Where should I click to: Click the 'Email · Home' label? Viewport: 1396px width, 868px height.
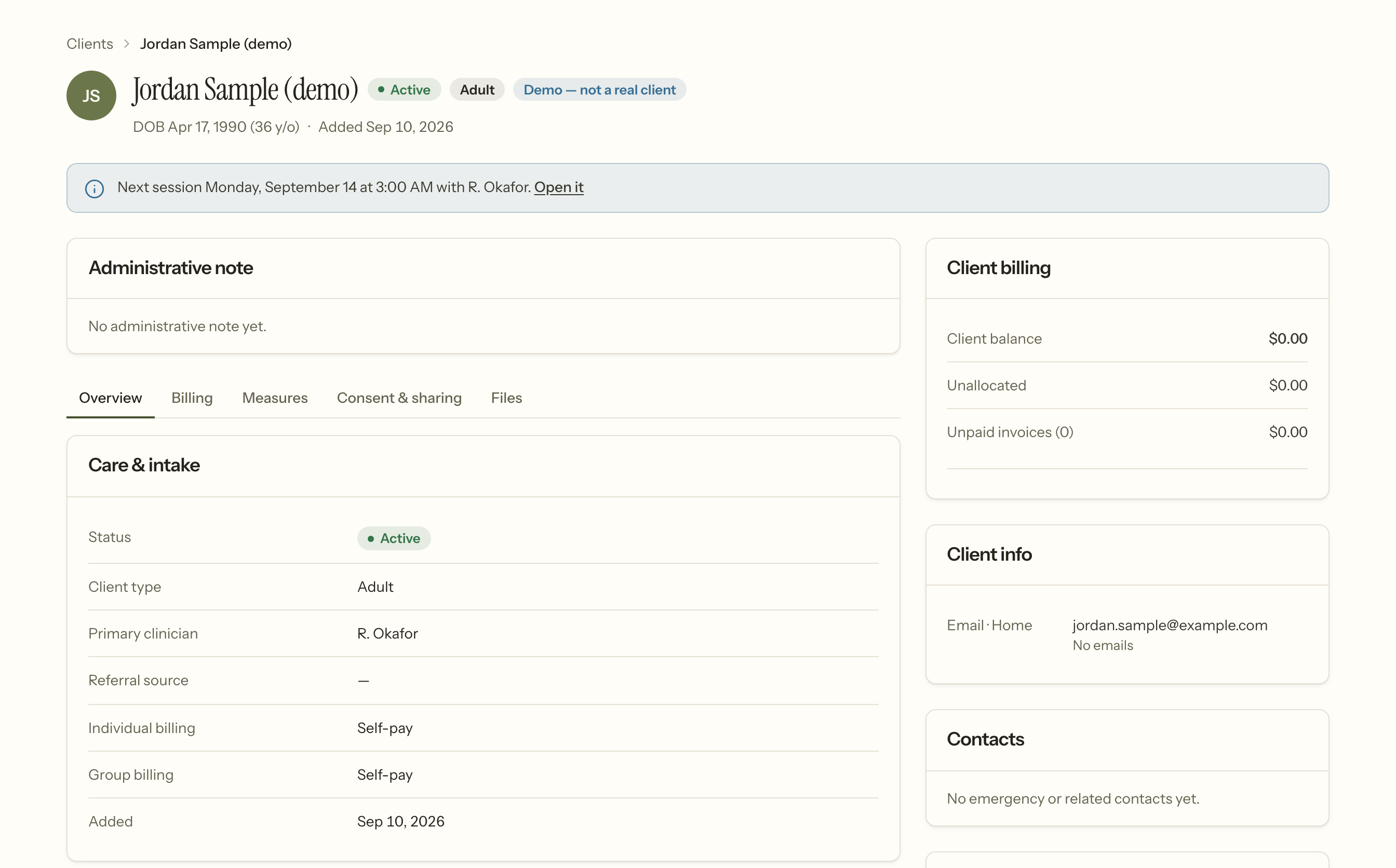point(989,625)
